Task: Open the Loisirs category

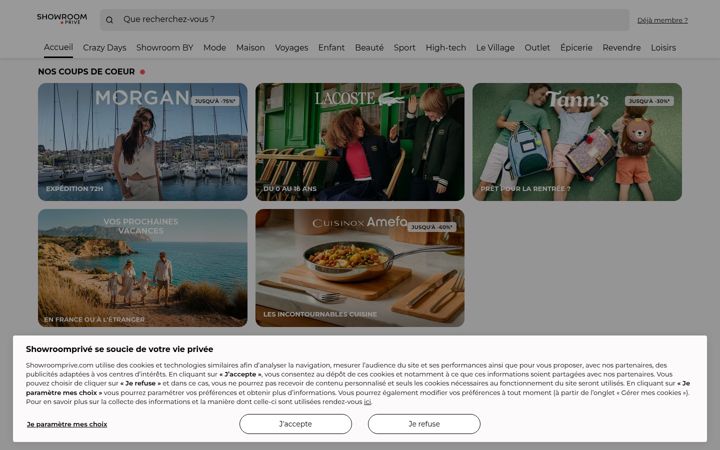Action: pos(663,48)
